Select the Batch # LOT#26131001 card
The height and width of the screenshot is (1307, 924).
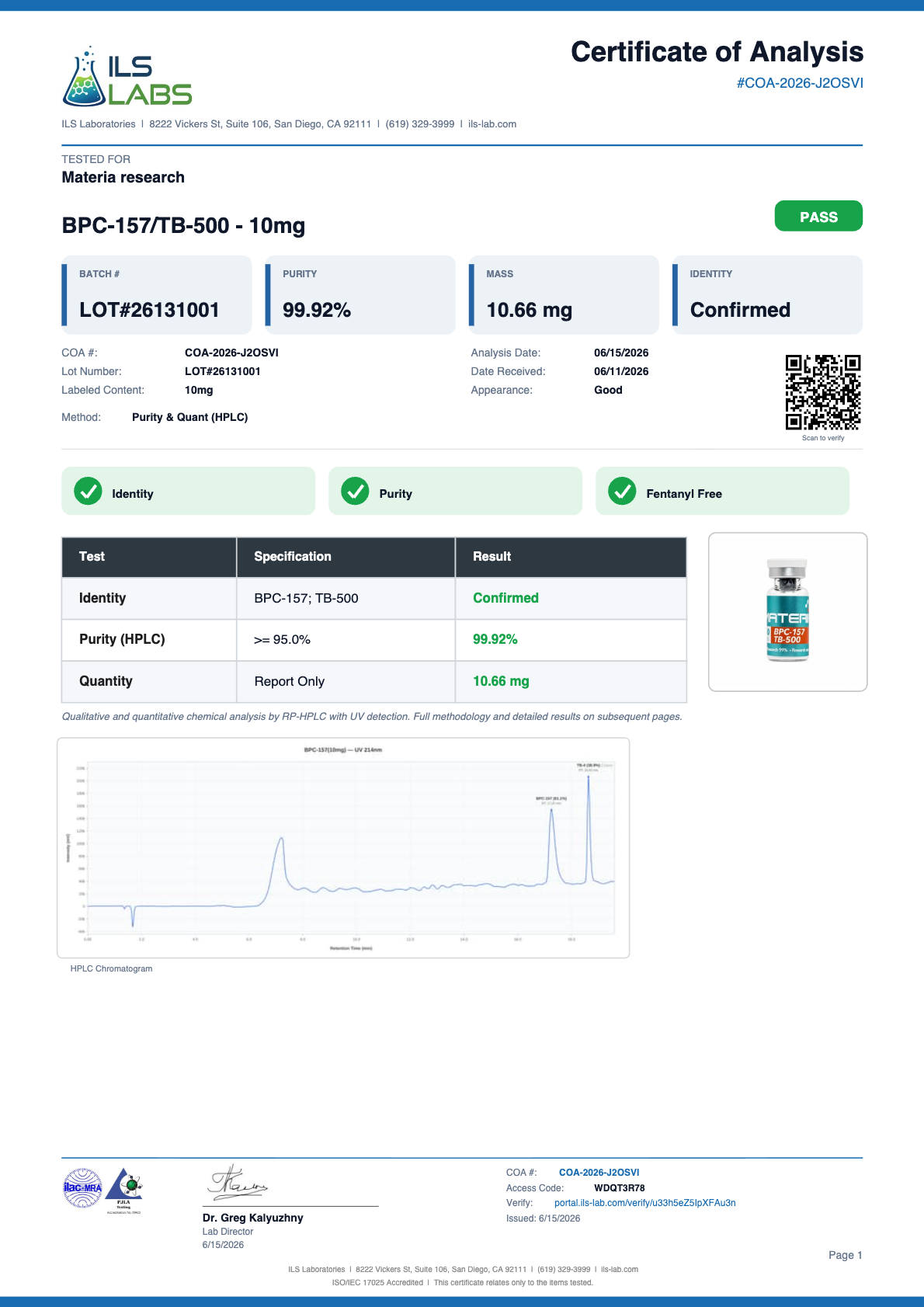point(157,295)
